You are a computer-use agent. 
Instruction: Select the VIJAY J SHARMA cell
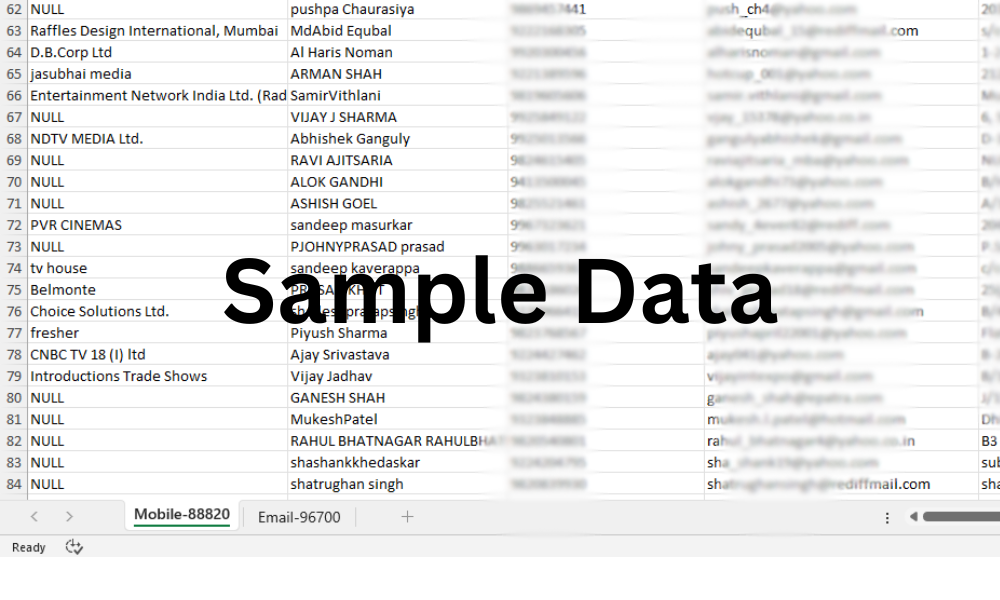[398, 117]
